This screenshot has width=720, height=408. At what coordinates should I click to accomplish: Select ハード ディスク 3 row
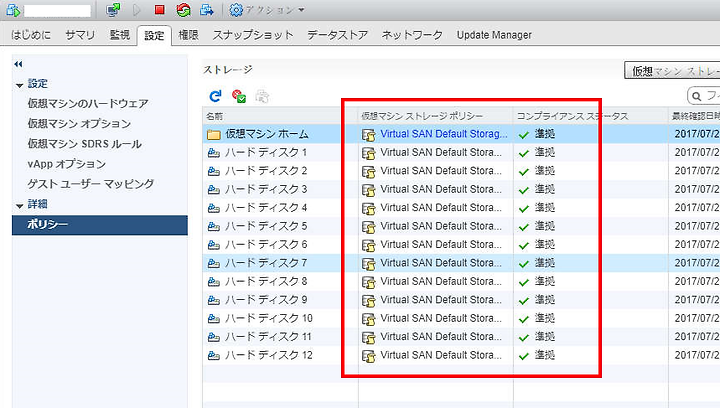(461, 189)
